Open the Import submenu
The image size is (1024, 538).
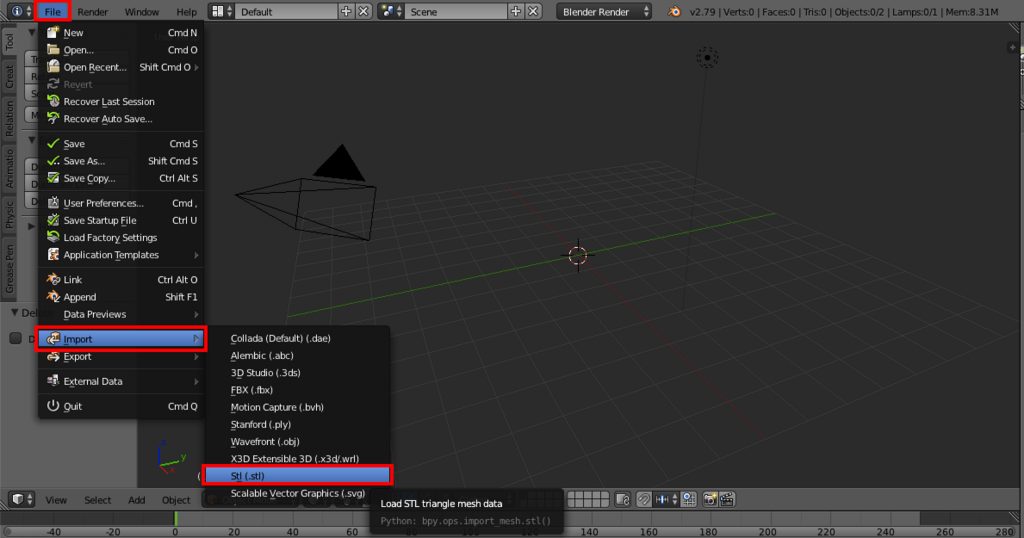tap(121, 339)
